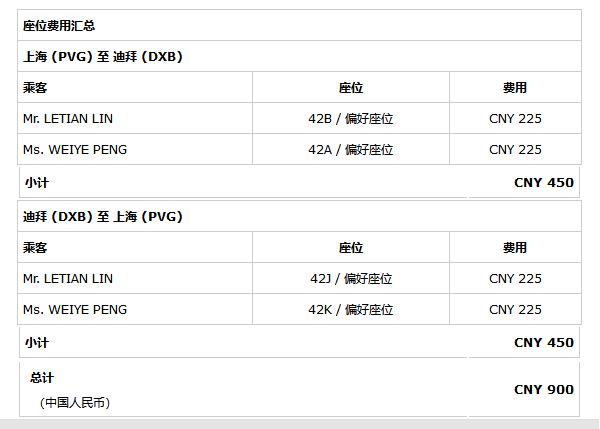600x429 pixels.
Task: Click the (中国人民币) currency note
Action: click(75, 403)
